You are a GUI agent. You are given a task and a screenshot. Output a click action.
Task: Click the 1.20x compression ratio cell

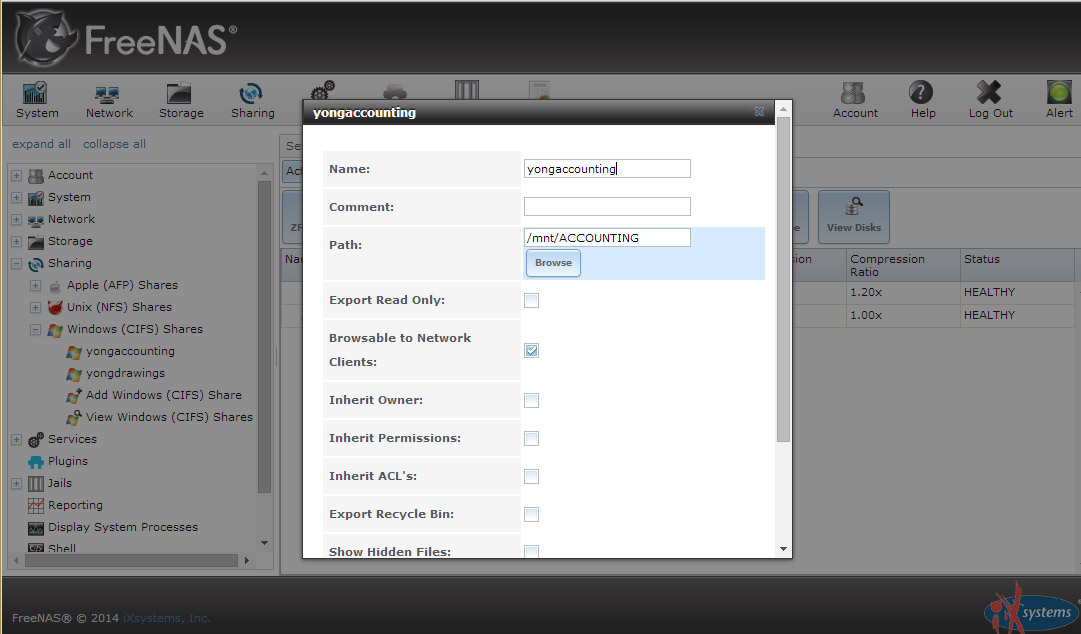pos(902,292)
